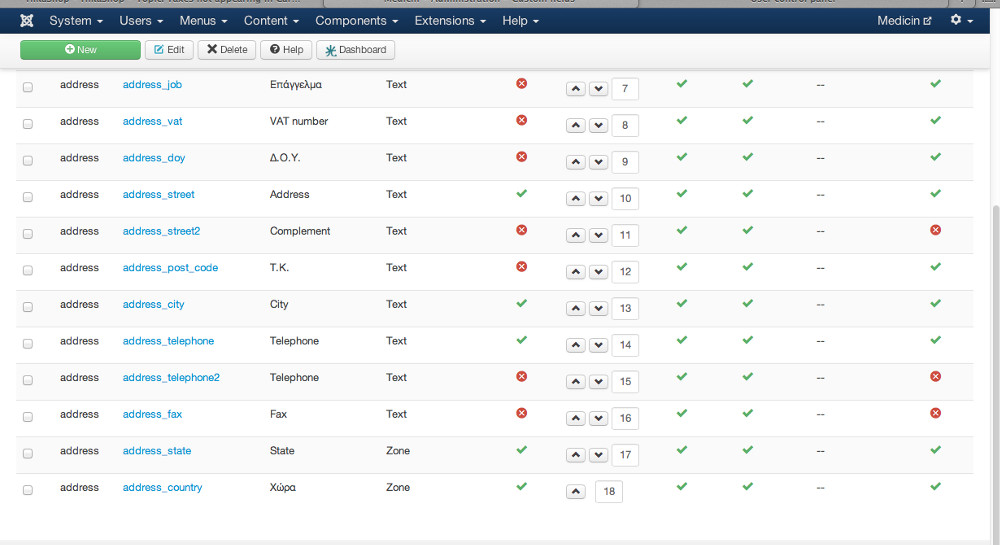Edit the ordering number for address_doy

coord(625,162)
